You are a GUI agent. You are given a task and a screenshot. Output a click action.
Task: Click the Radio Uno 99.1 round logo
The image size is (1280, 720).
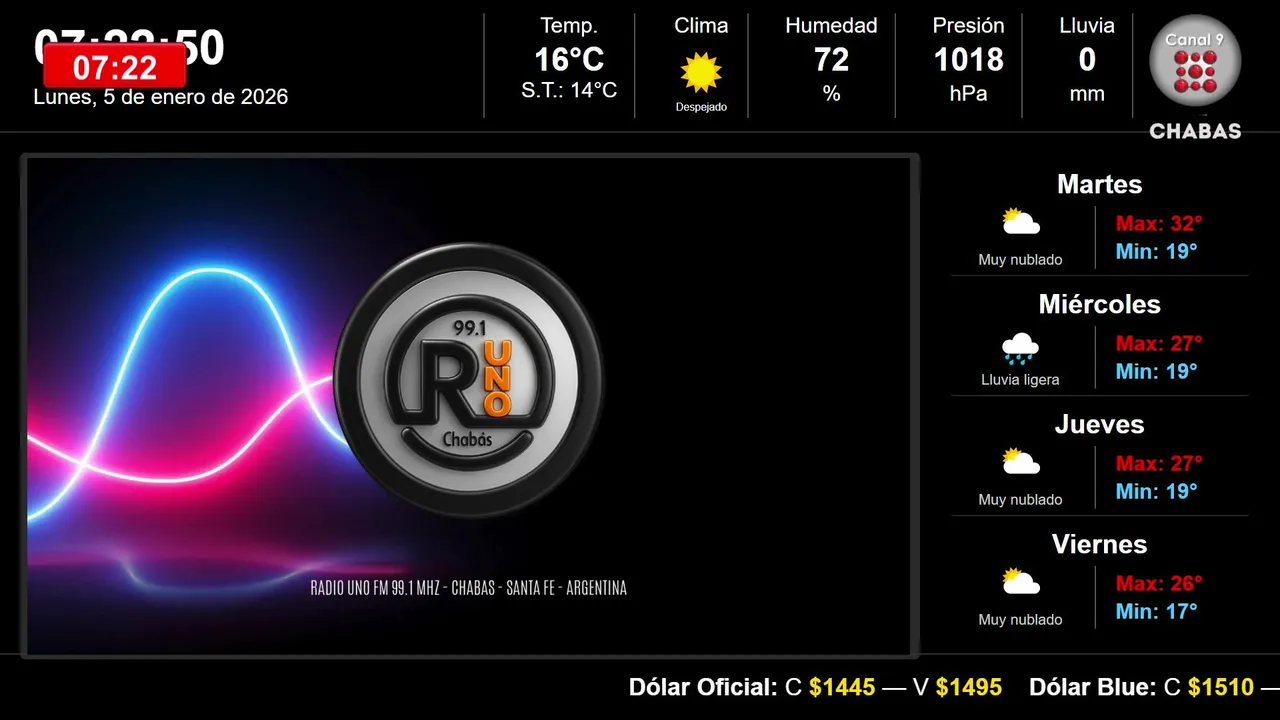[x=468, y=380]
